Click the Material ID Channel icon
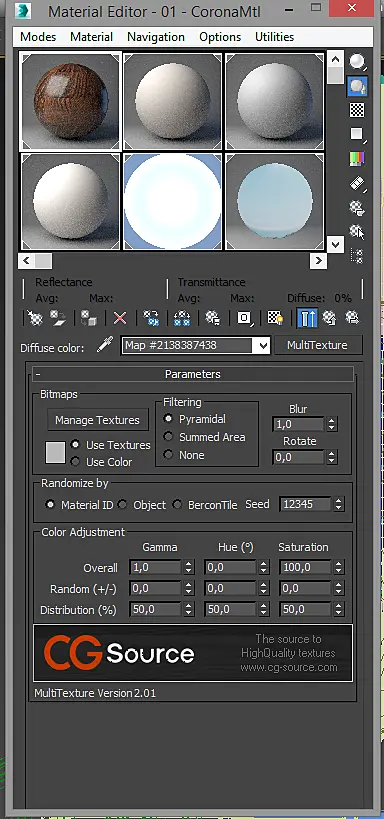This screenshot has height=819, width=384. 244,318
